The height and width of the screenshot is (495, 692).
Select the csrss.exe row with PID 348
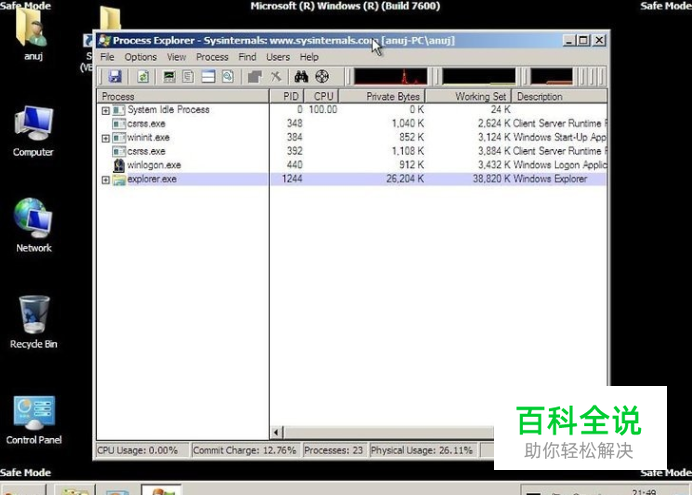point(352,124)
